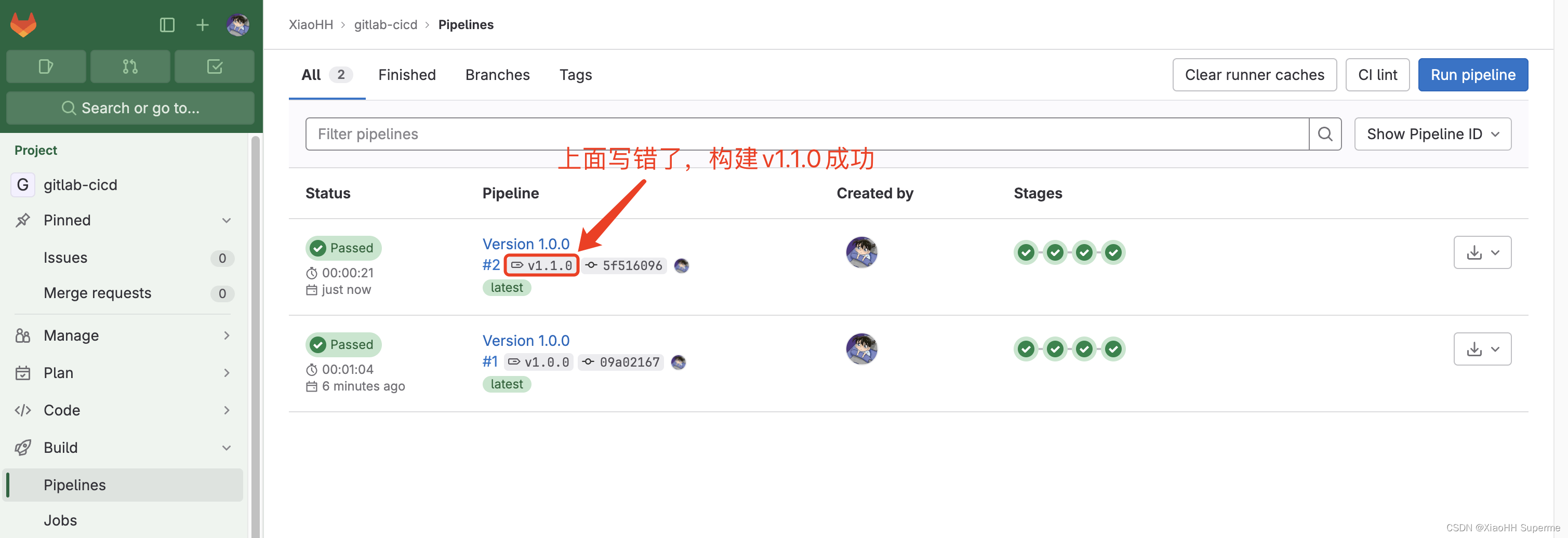This screenshot has width=1568, height=538.
Task: Open the create new plus menu
Action: coord(202,25)
